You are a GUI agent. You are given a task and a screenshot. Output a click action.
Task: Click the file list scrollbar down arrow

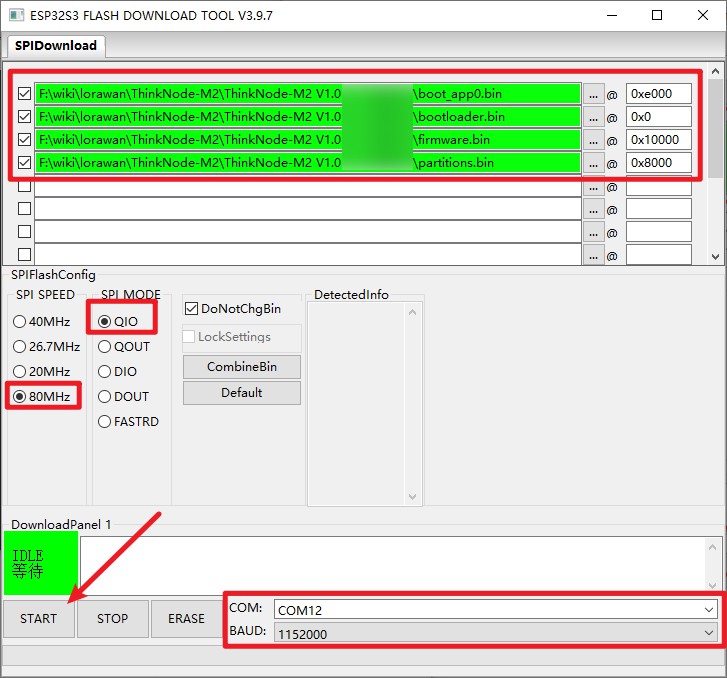click(715, 256)
